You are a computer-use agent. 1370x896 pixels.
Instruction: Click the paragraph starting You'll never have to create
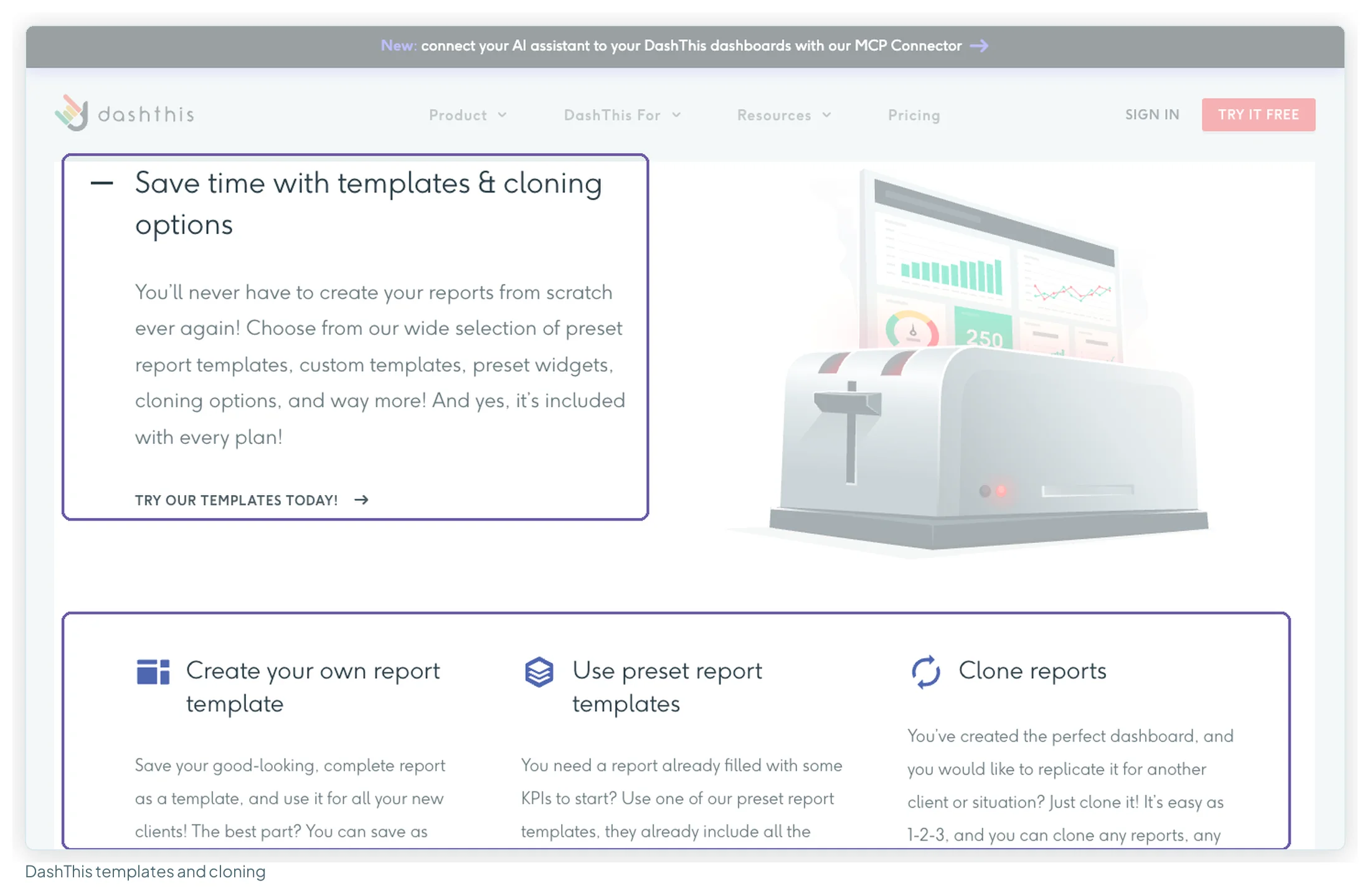point(380,364)
